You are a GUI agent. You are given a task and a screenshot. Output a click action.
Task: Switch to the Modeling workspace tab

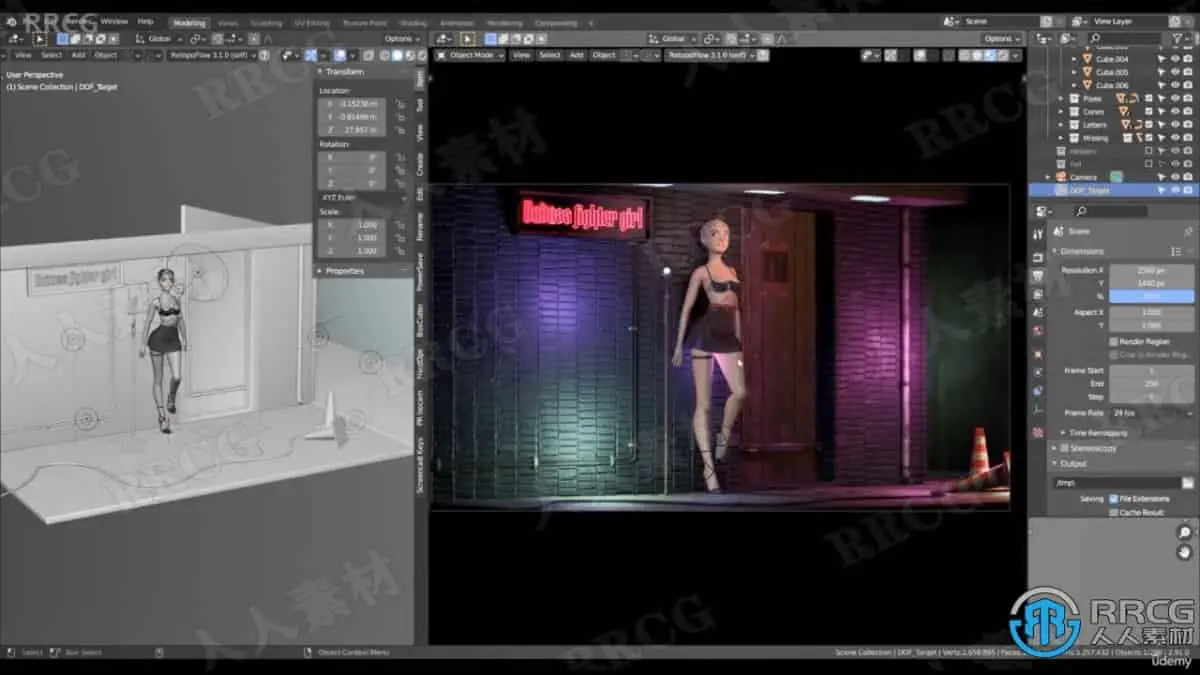[x=188, y=22]
